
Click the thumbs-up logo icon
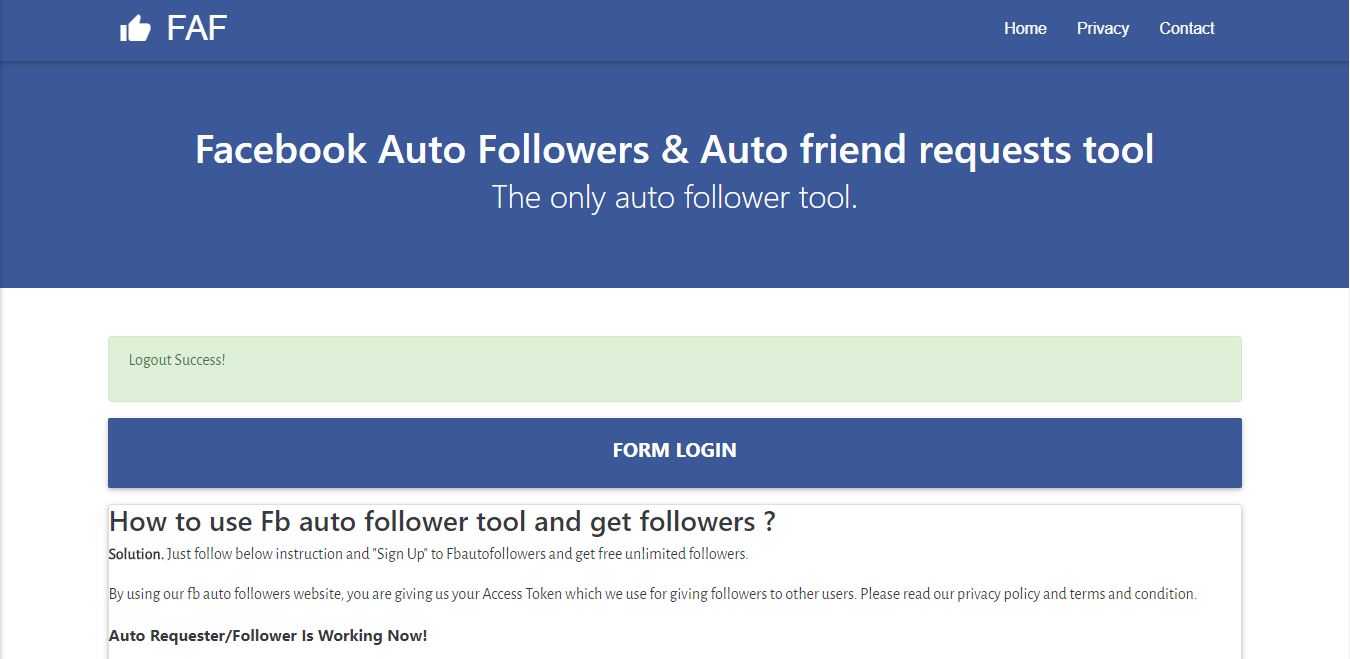click(x=135, y=29)
